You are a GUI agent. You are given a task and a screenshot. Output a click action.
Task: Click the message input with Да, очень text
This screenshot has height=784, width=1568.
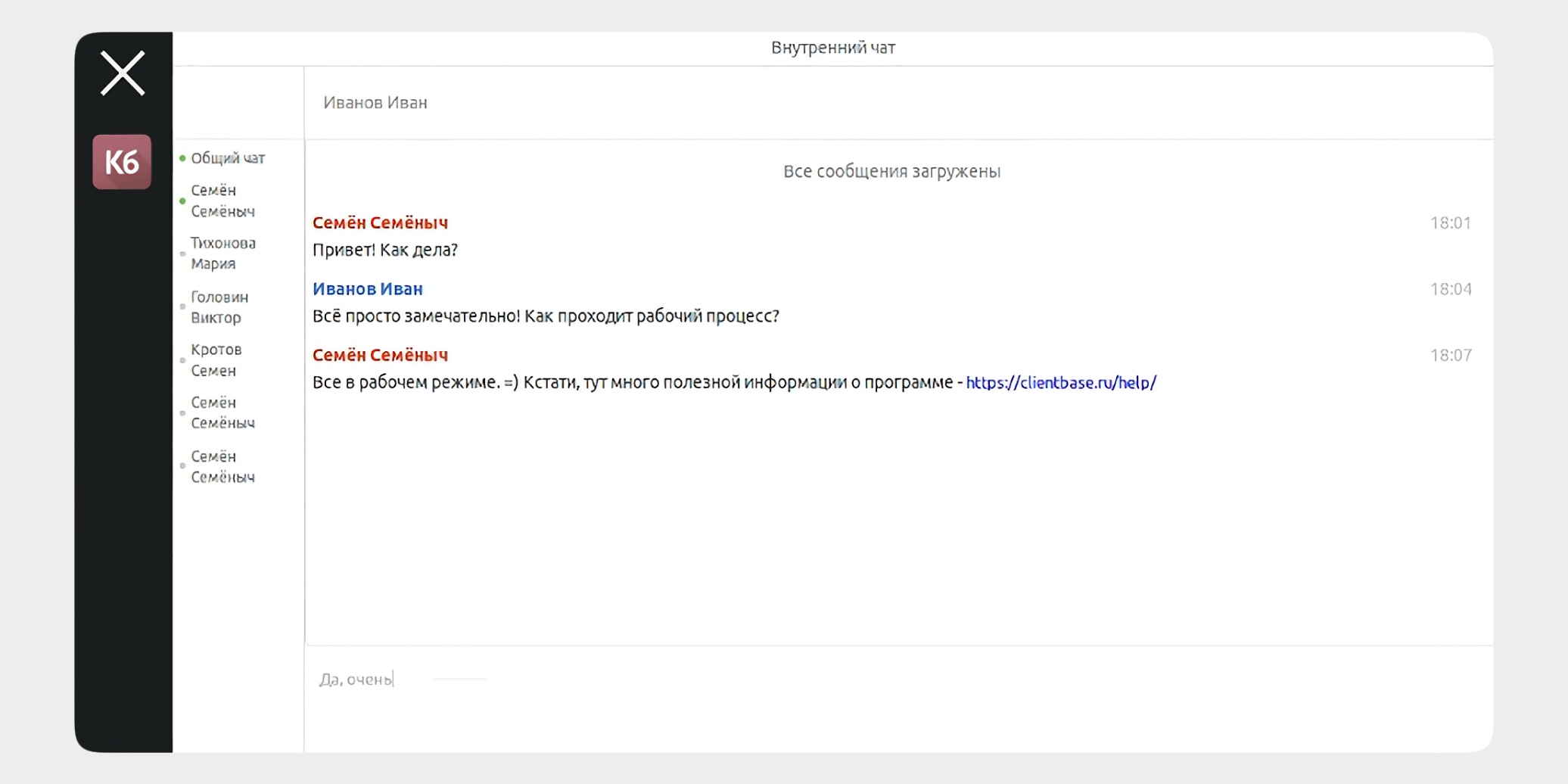(355, 679)
